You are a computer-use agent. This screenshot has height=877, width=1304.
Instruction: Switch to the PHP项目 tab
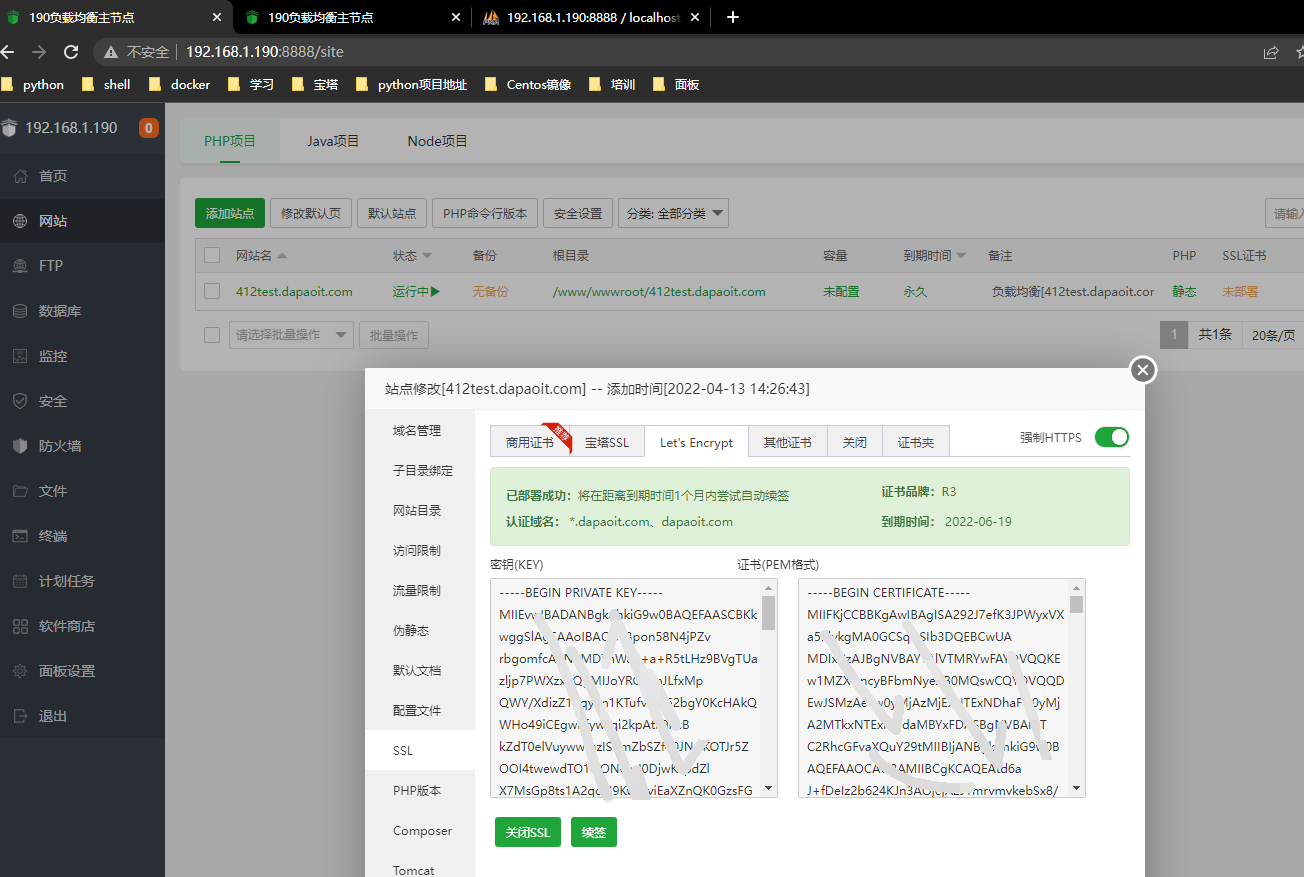coord(230,141)
